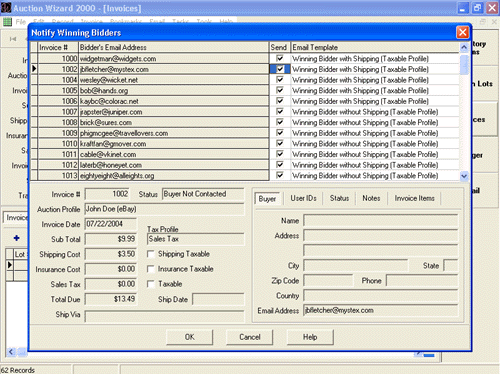
Task: Click the Auction Wizard 2000 title bar icon
Action: pyautogui.click(x=6, y=8)
